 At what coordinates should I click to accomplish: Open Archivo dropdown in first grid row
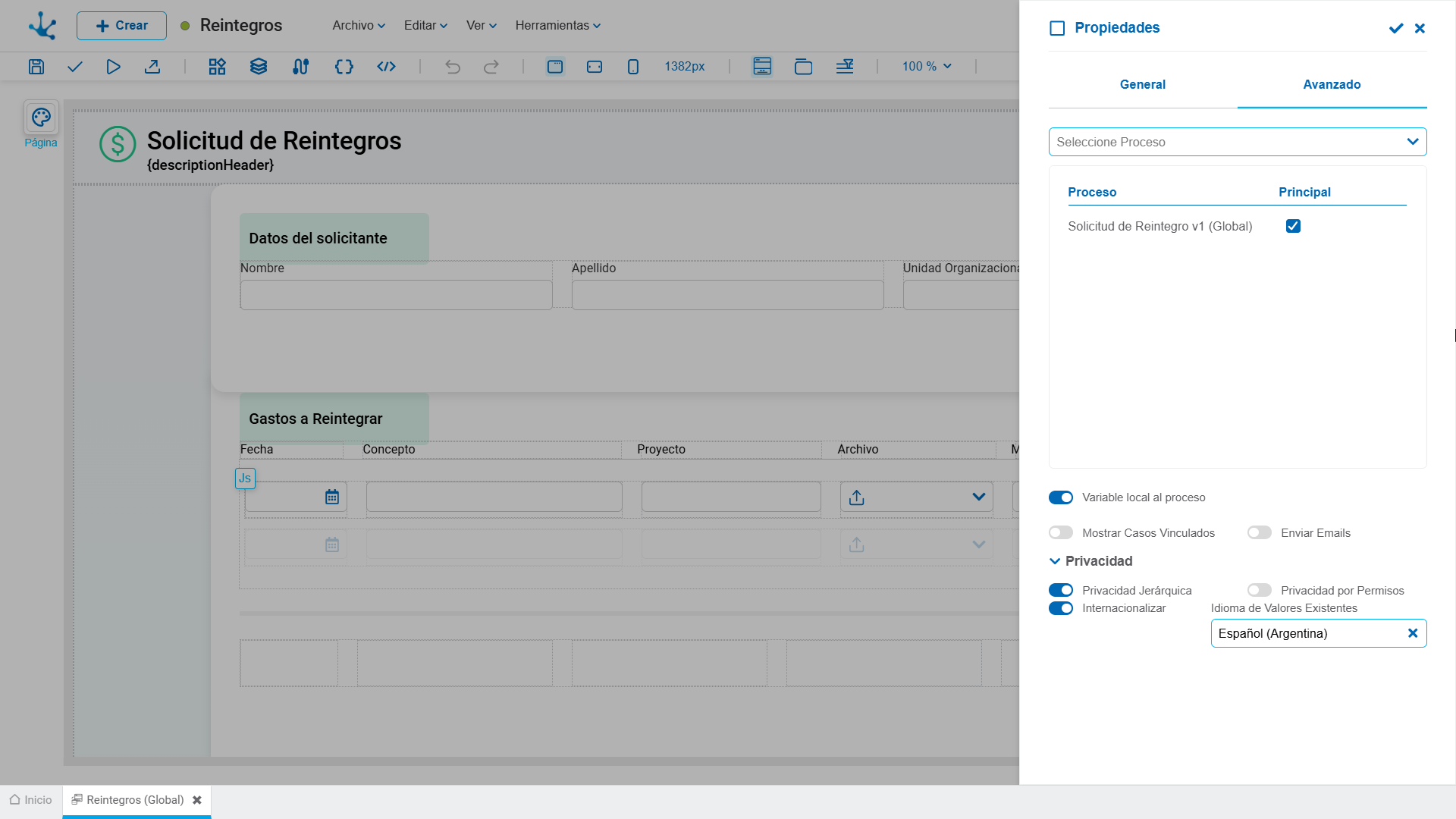click(979, 497)
